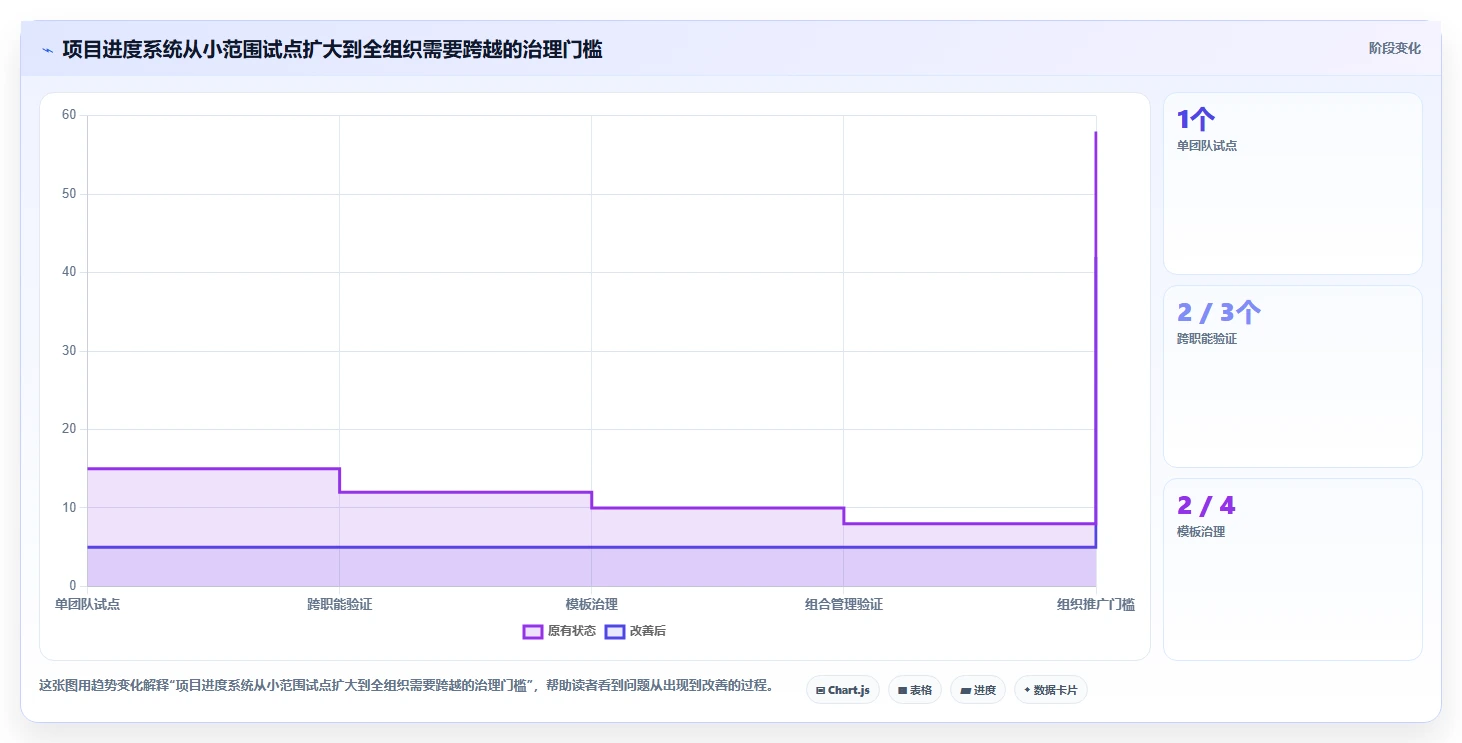Screen dimensions: 1462x743
Task: Click the chart title heading text
Action: click(332, 49)
